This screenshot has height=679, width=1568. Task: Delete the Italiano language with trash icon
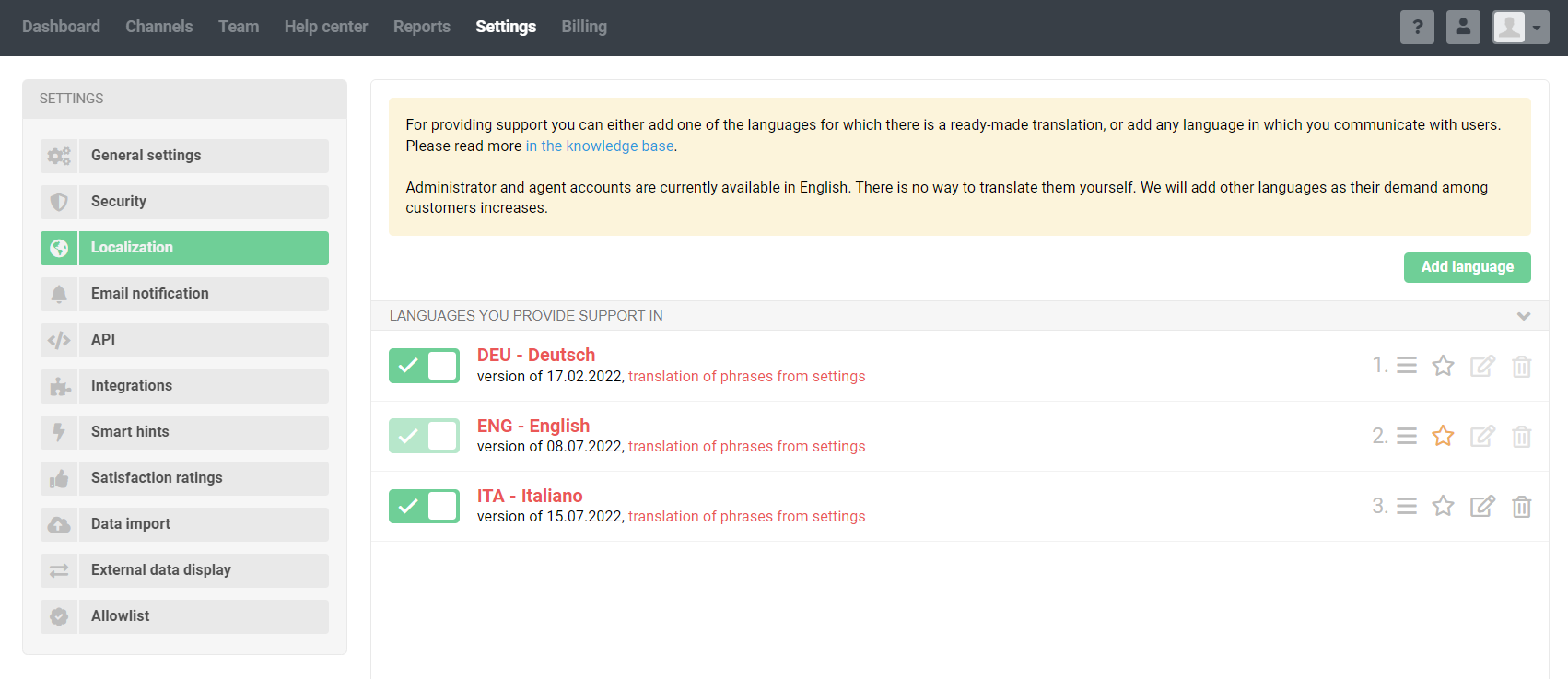point(1522,506)
